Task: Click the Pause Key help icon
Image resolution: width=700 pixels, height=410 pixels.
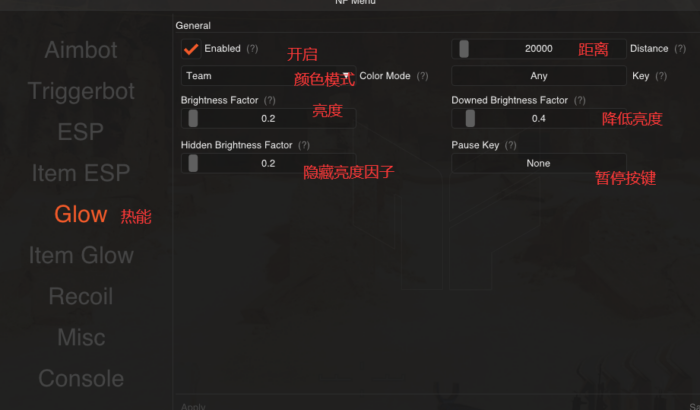Action: tap(511, 145)
